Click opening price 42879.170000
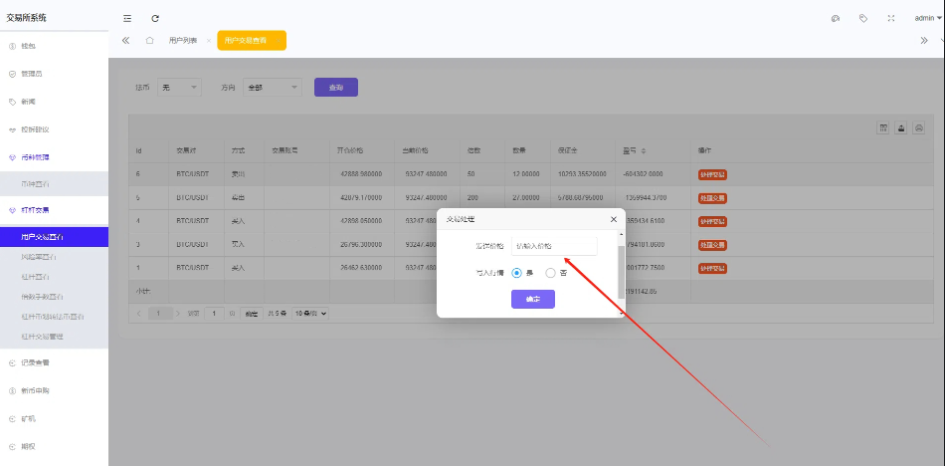The image size is (945, 466). tap(362, 197)
